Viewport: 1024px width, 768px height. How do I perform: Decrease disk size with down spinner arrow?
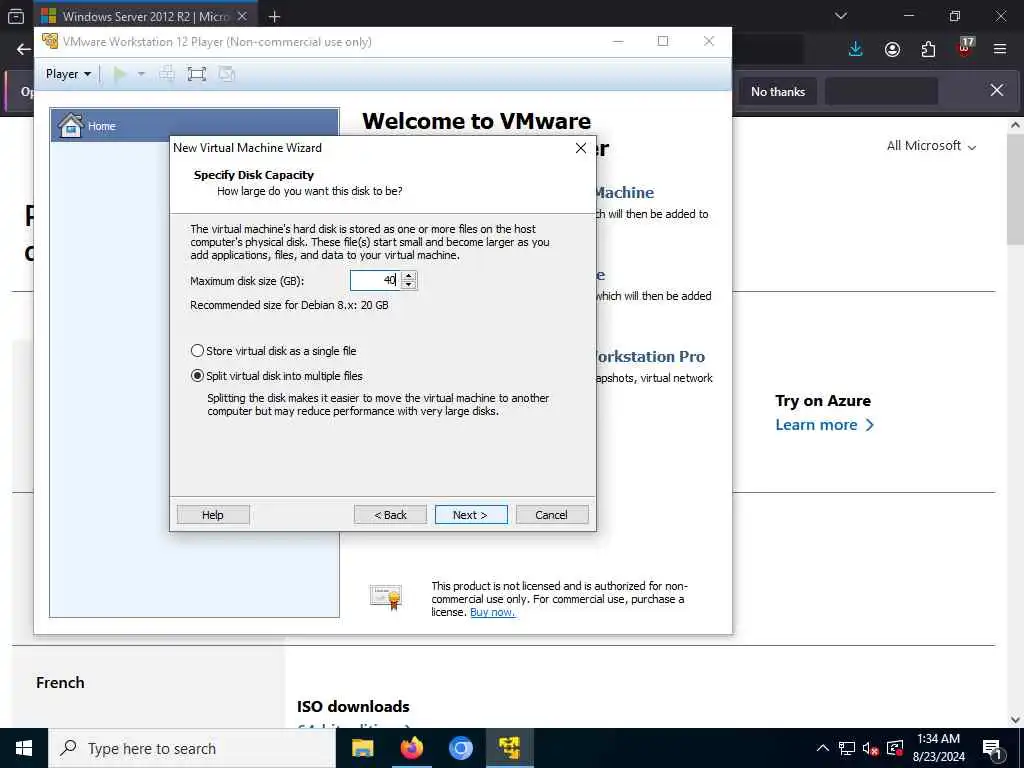point(409,285)
